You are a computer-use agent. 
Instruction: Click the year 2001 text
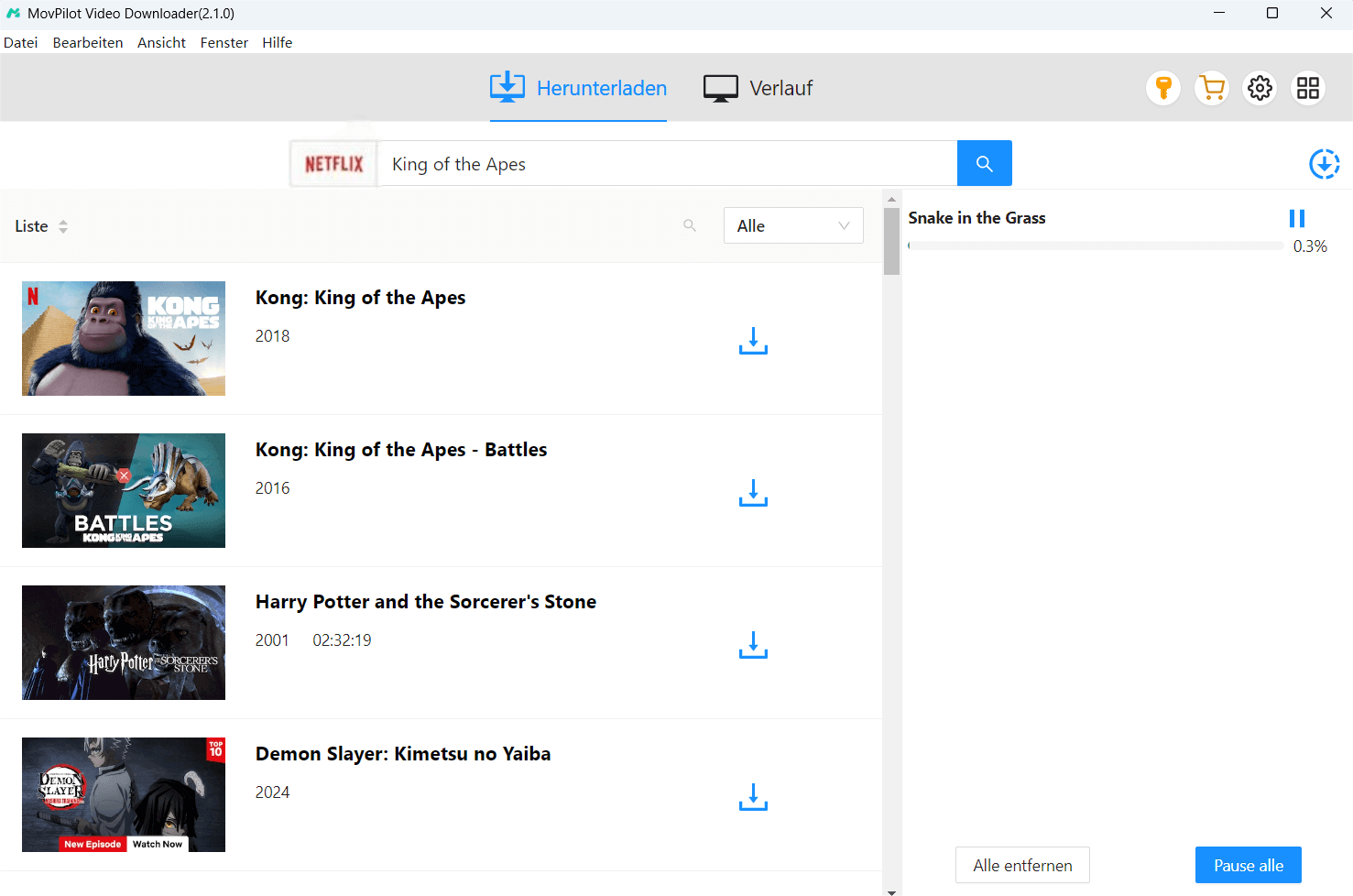[272, 640]
